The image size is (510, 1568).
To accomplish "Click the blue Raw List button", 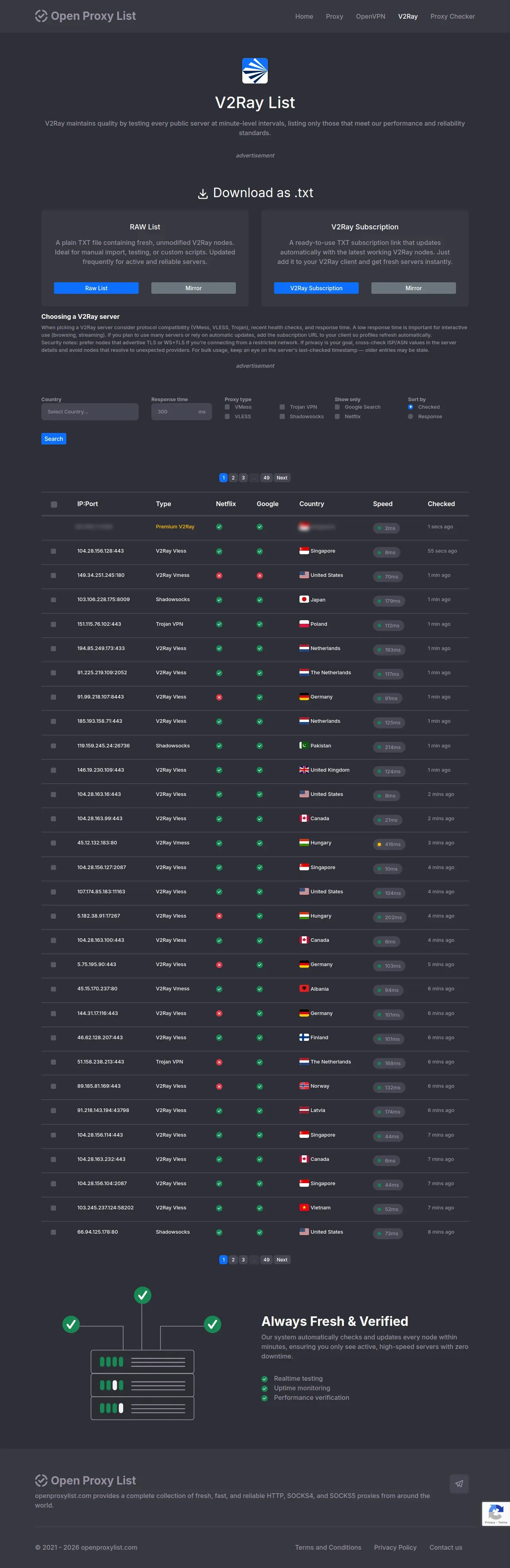I will [x=96, y=289].
